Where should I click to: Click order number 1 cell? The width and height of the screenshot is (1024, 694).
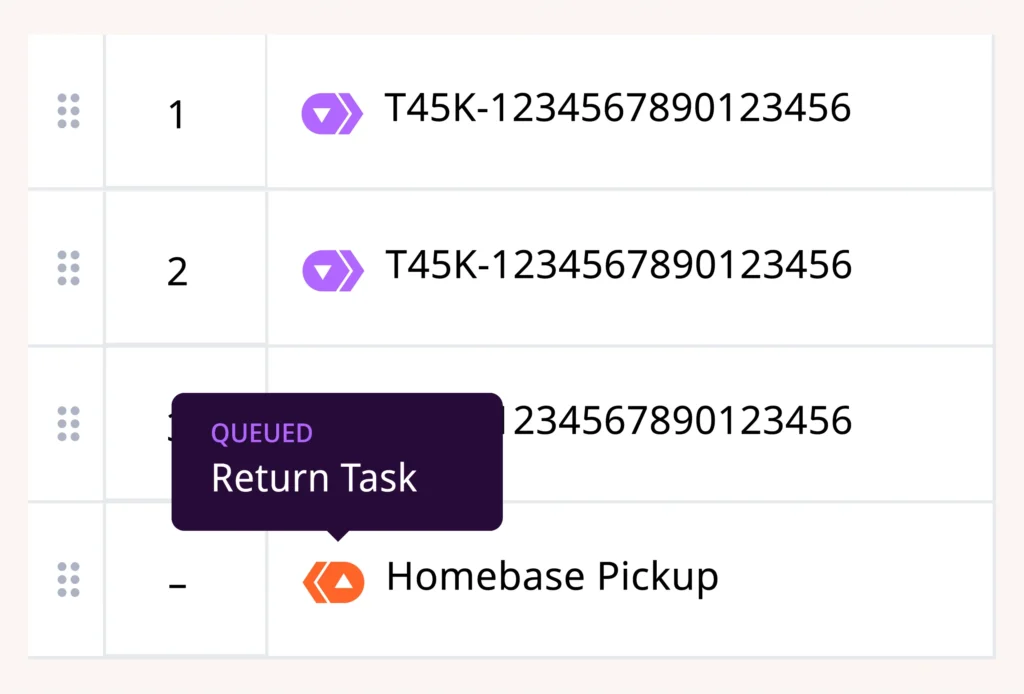177,116
